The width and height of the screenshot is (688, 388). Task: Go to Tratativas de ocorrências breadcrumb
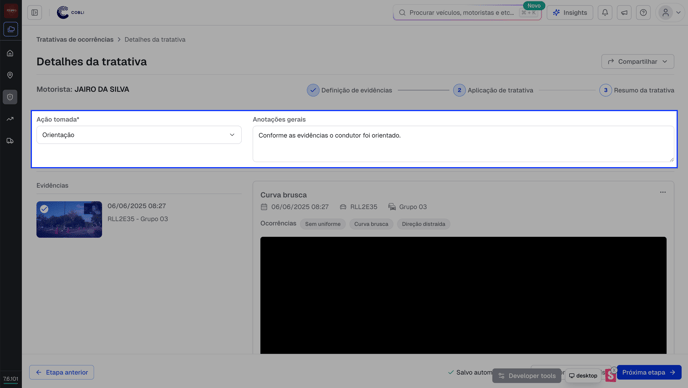[75, 40]
